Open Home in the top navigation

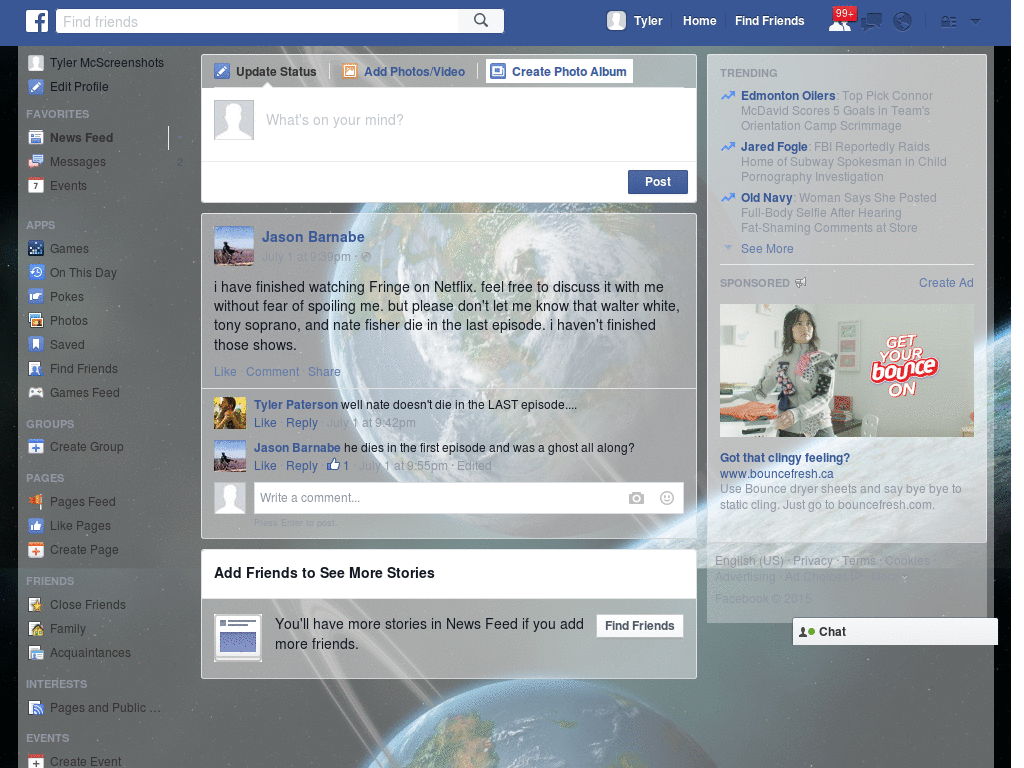(x=699, y=21)
